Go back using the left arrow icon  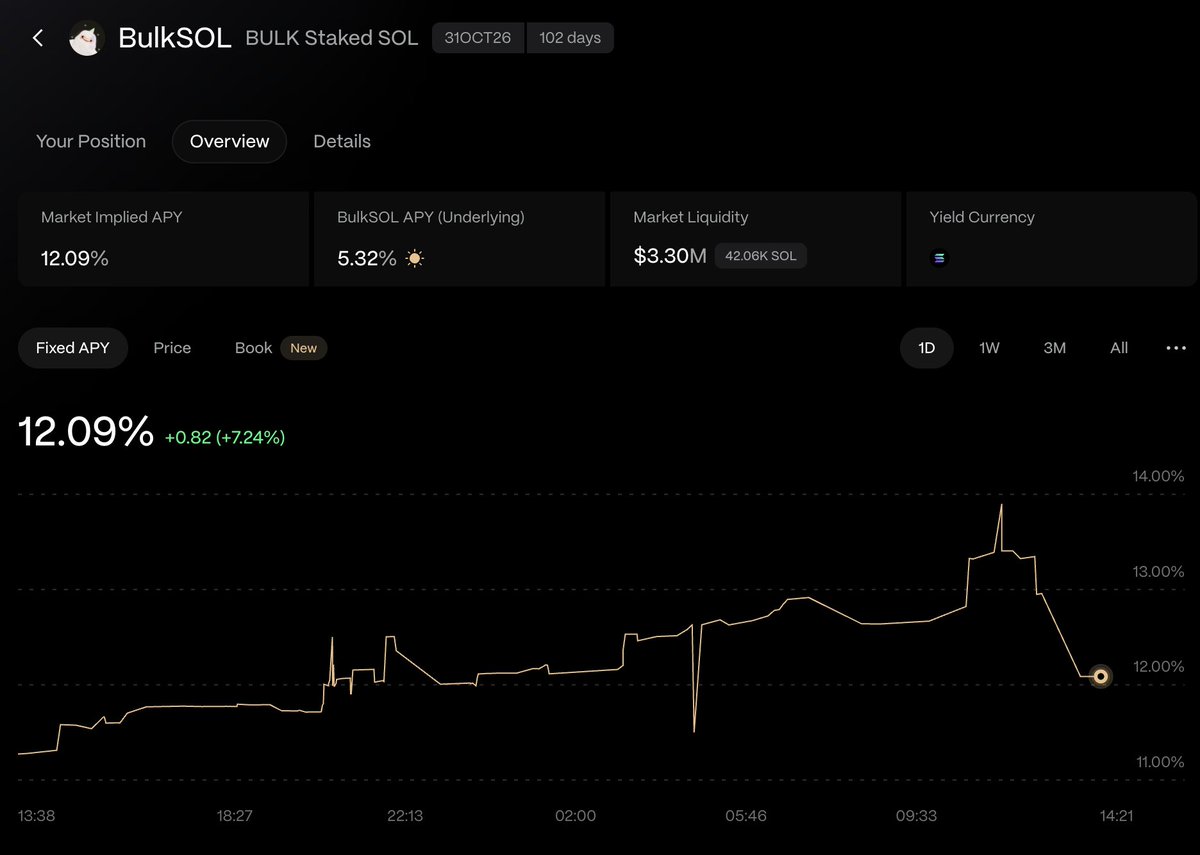coord(38,38)
